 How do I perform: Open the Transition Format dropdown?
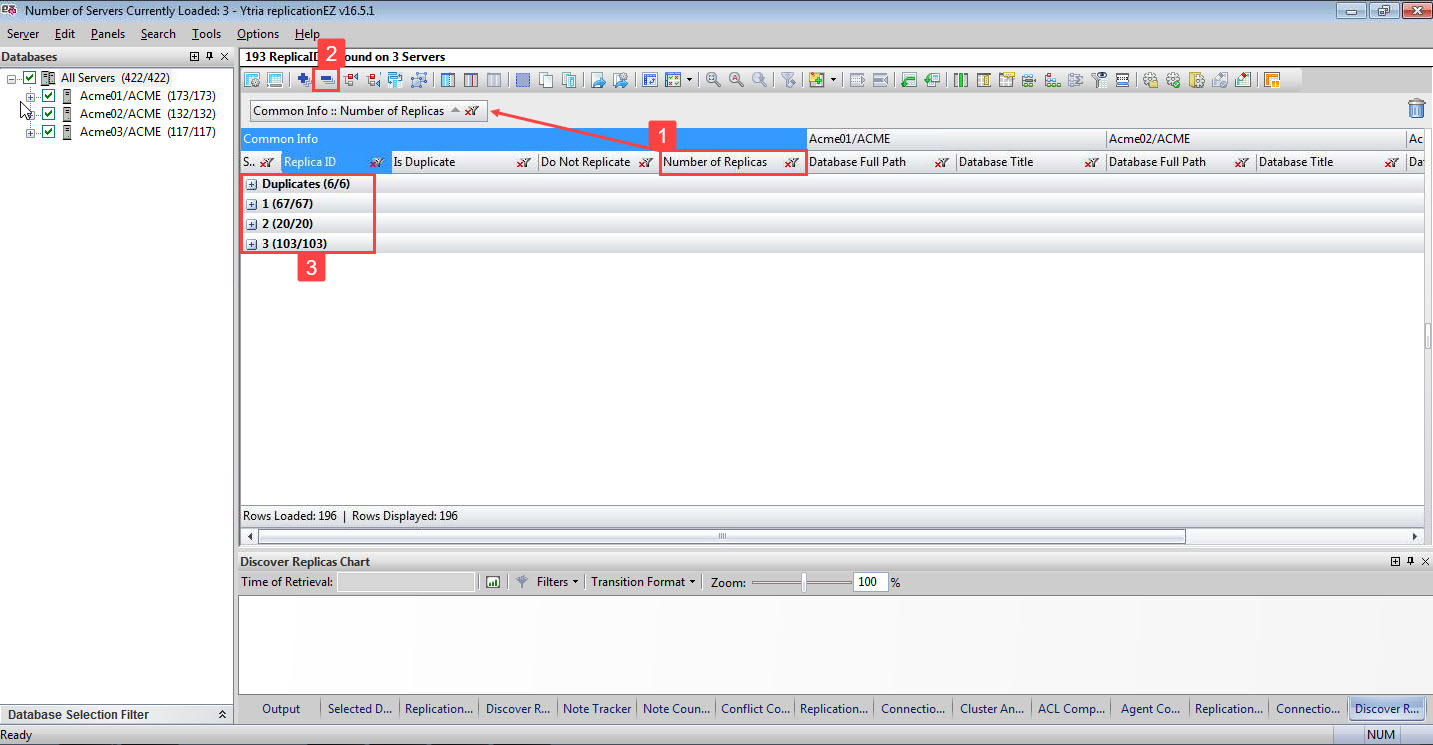(x=641, y=581)
